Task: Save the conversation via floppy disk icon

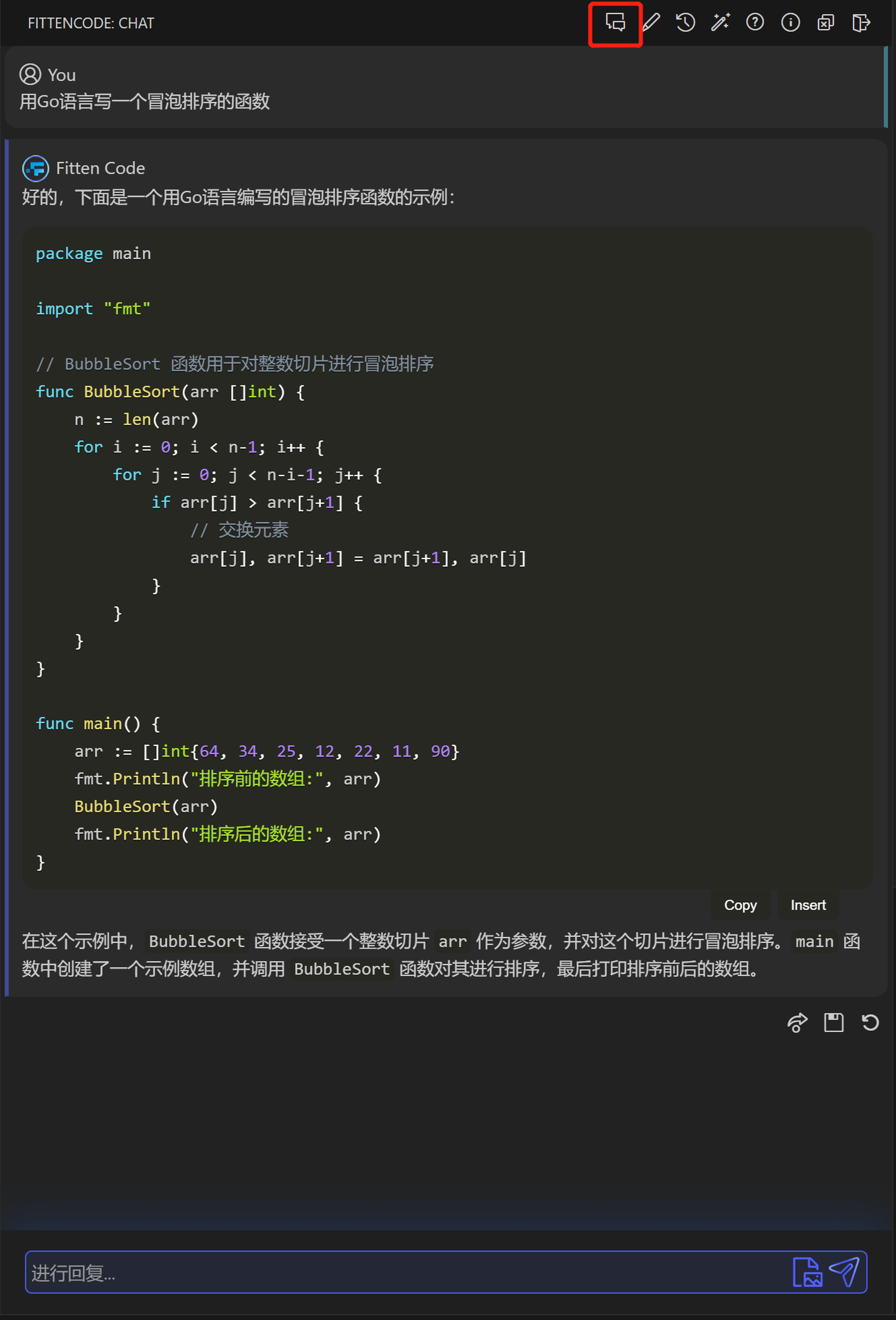Action: (834, 1022)
